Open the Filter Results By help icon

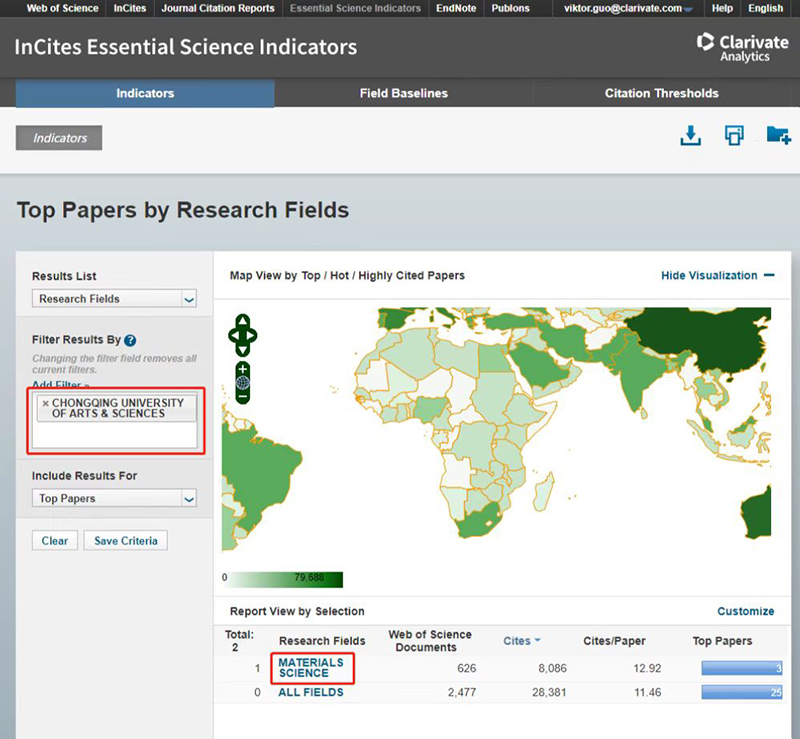click(130, 340)
